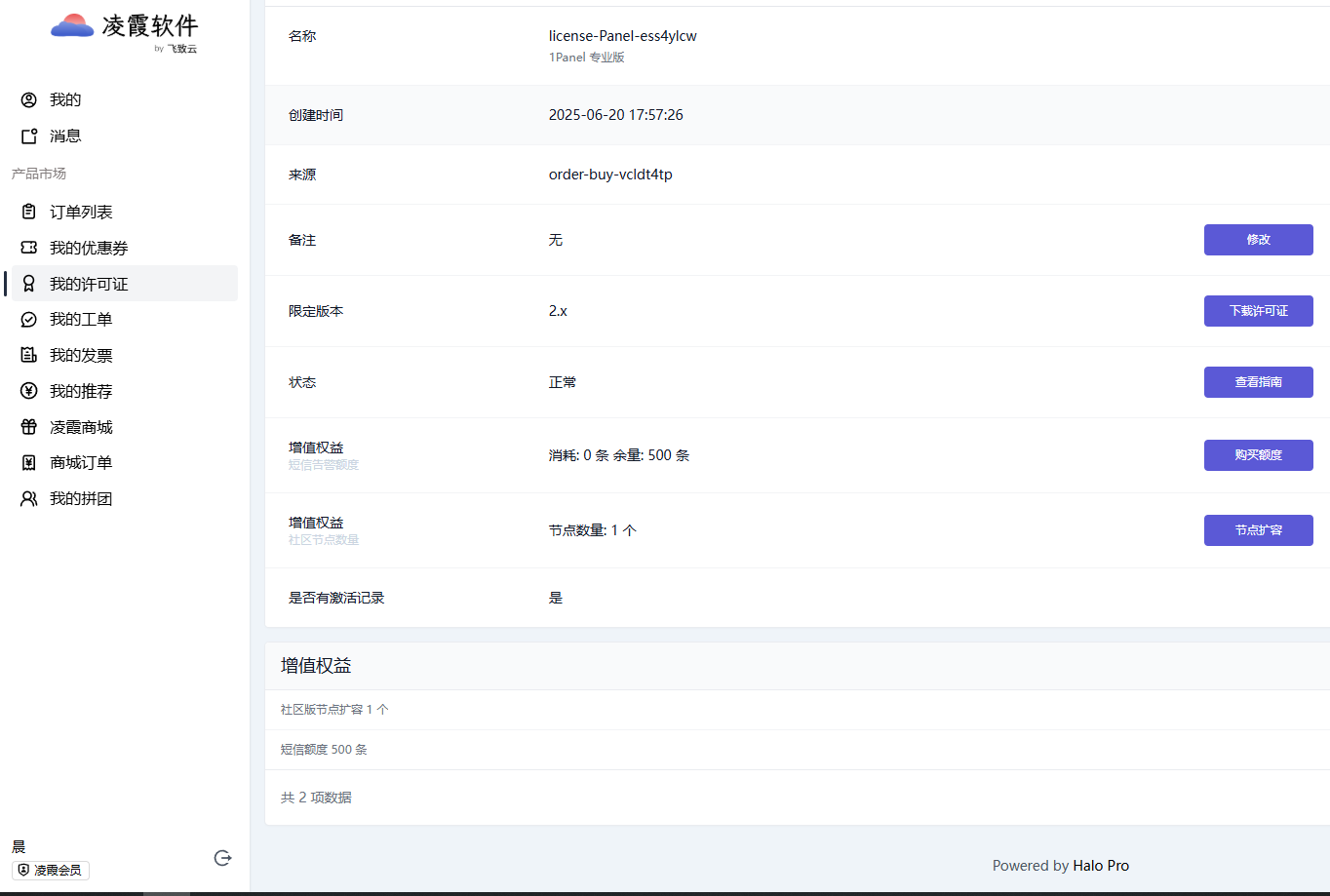Screen dimensions: 1330x896
Task: Click the logout arrow icon
Action: click(x=222, y=858)
